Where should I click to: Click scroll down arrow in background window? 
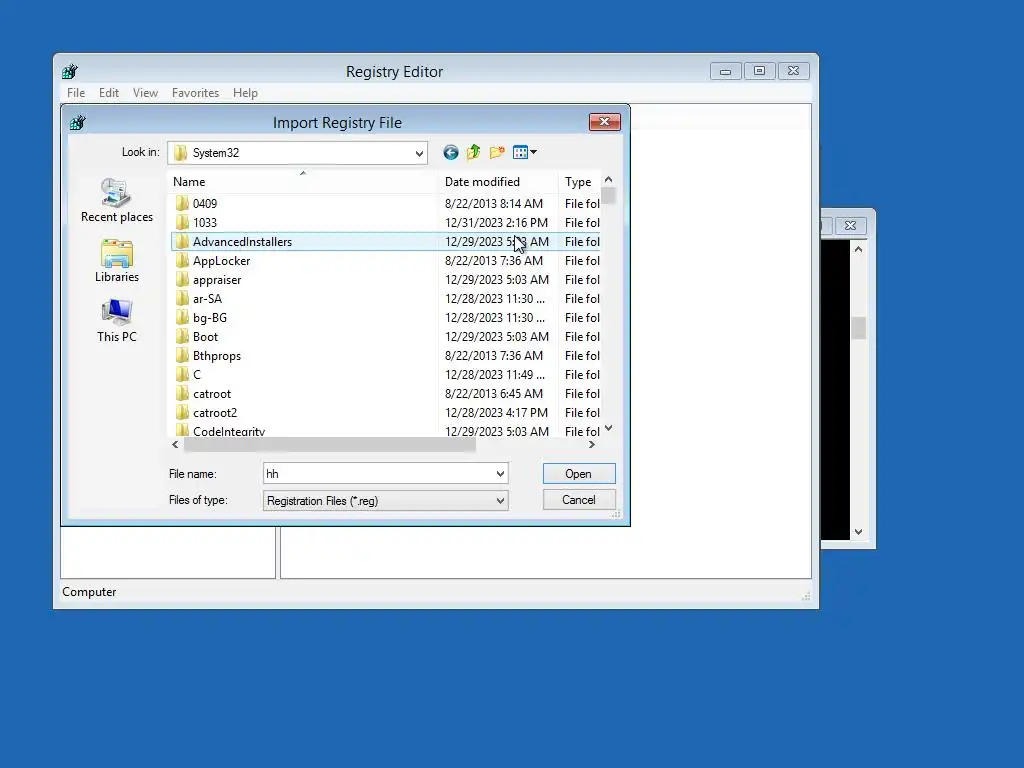(859, 532)
